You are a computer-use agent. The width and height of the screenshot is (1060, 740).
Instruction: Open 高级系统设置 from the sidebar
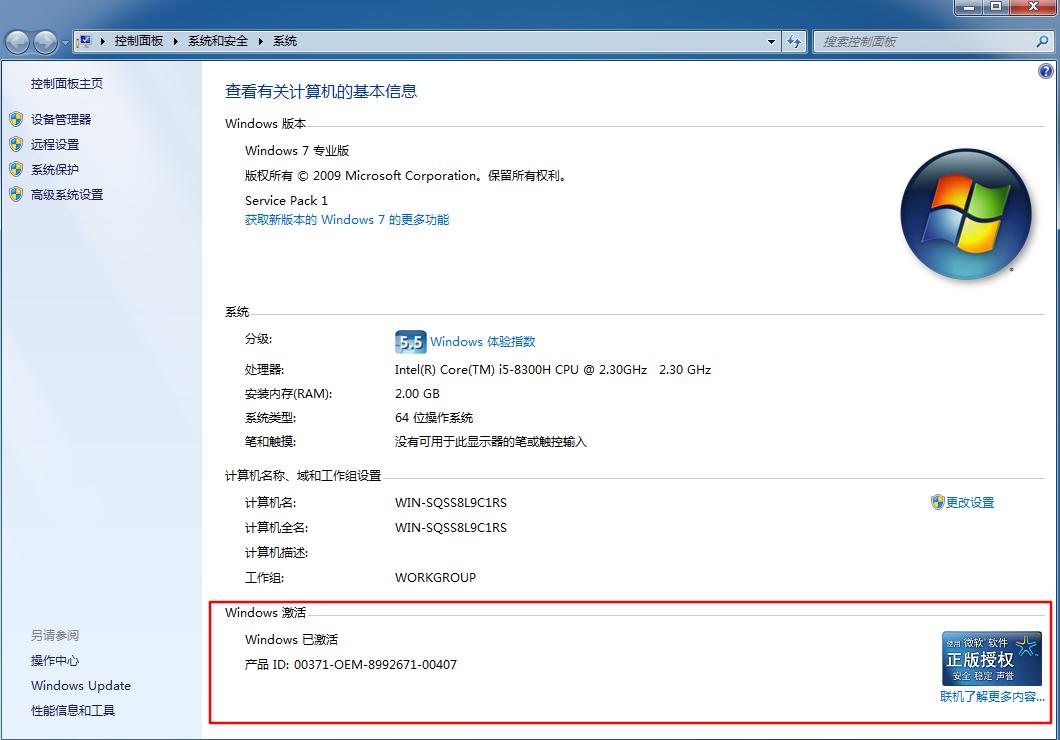click(65, 194)
